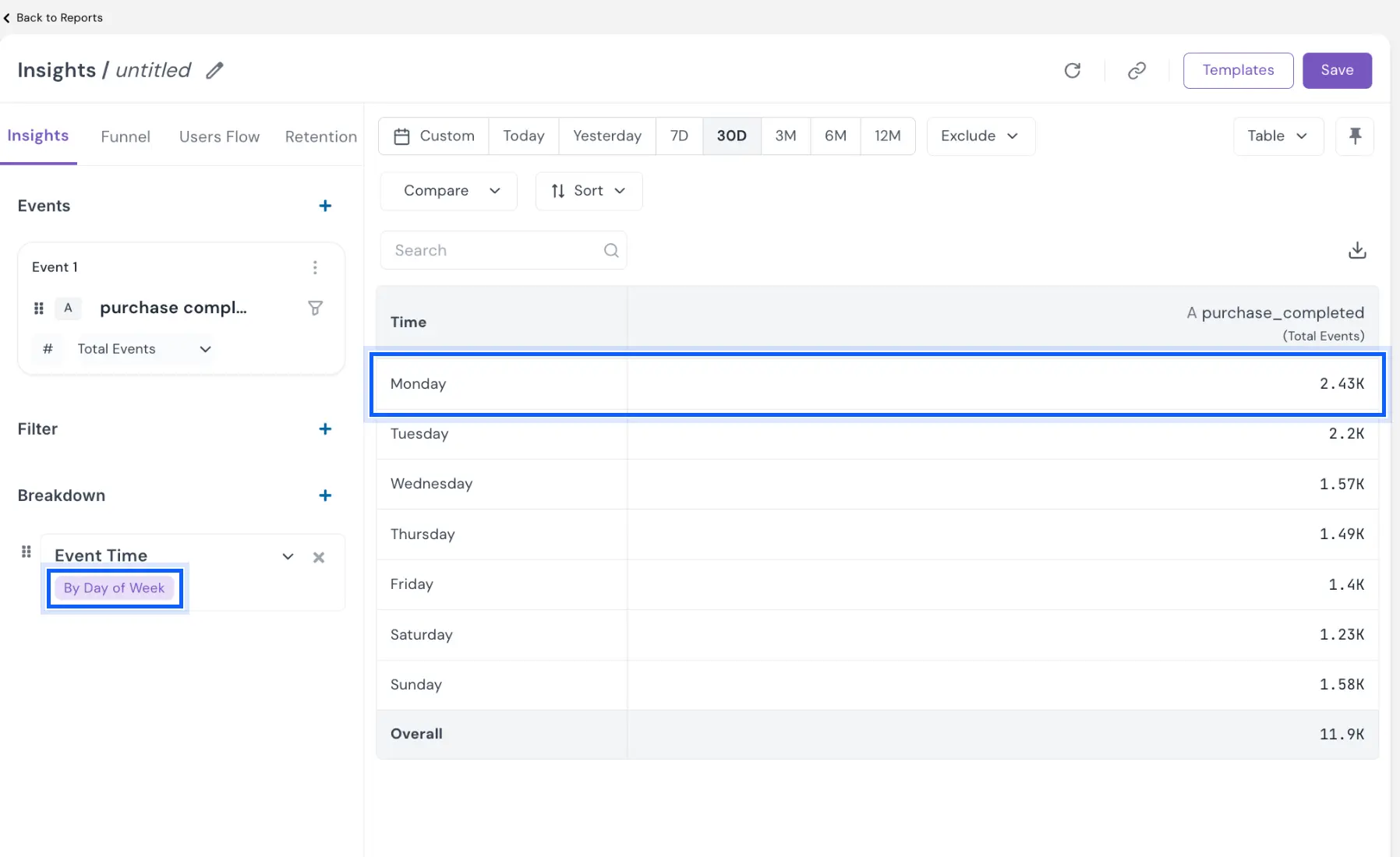Open the Table view type dropdown
The height and width of the screenshot is (857, 1400).
pos(1278,136)
